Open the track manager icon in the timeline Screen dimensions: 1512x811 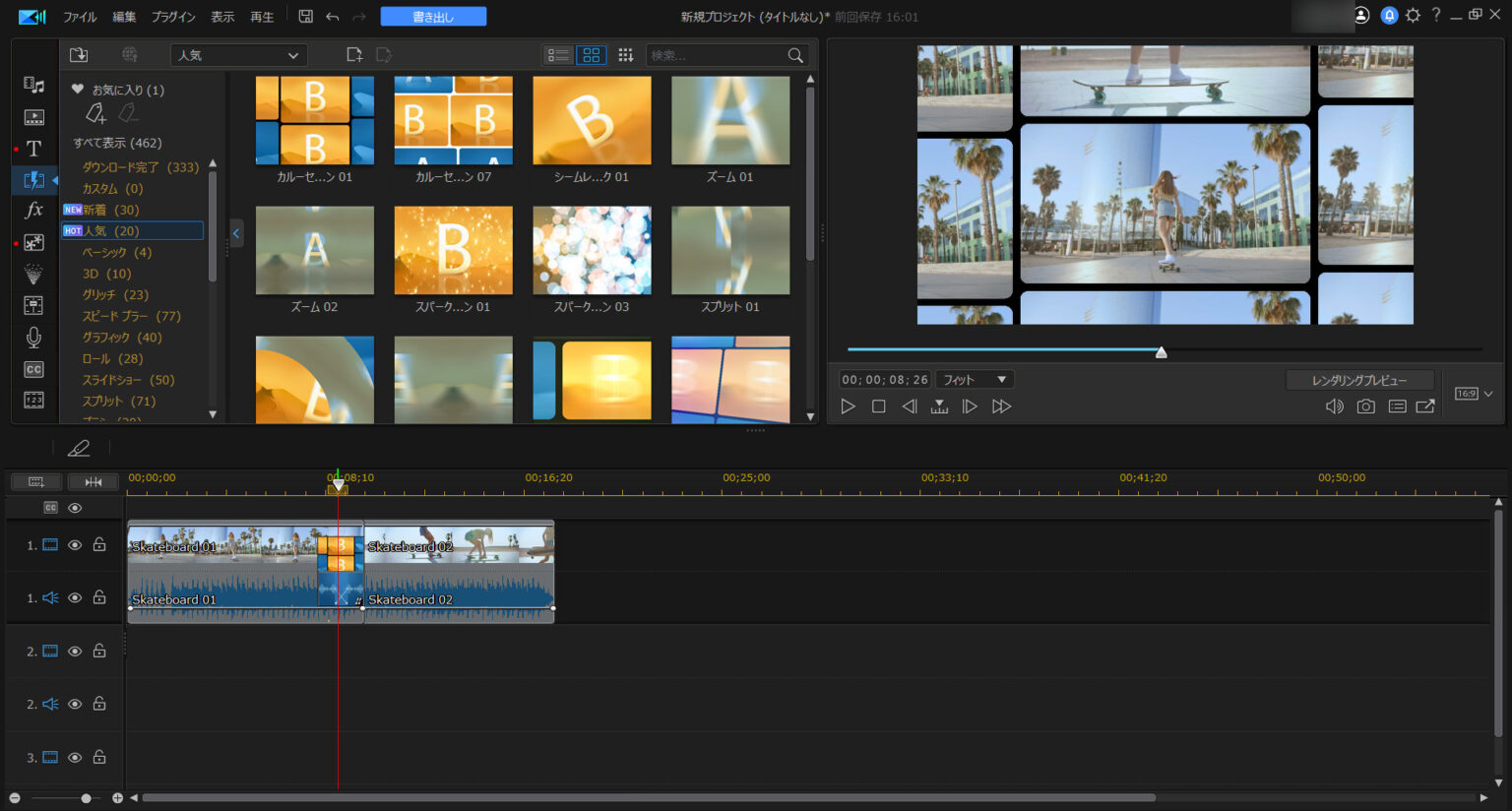click(35, 481)
